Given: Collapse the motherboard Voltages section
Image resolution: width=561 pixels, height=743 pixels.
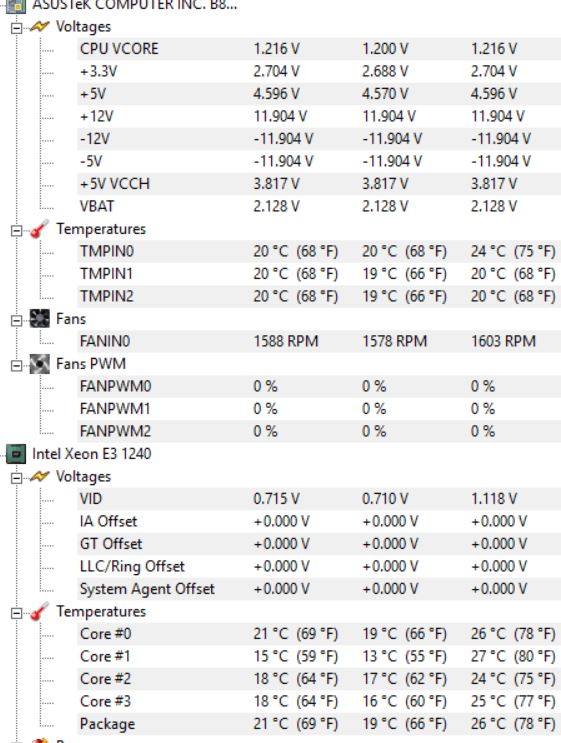Looking at the screenshot, I should 16,28.
